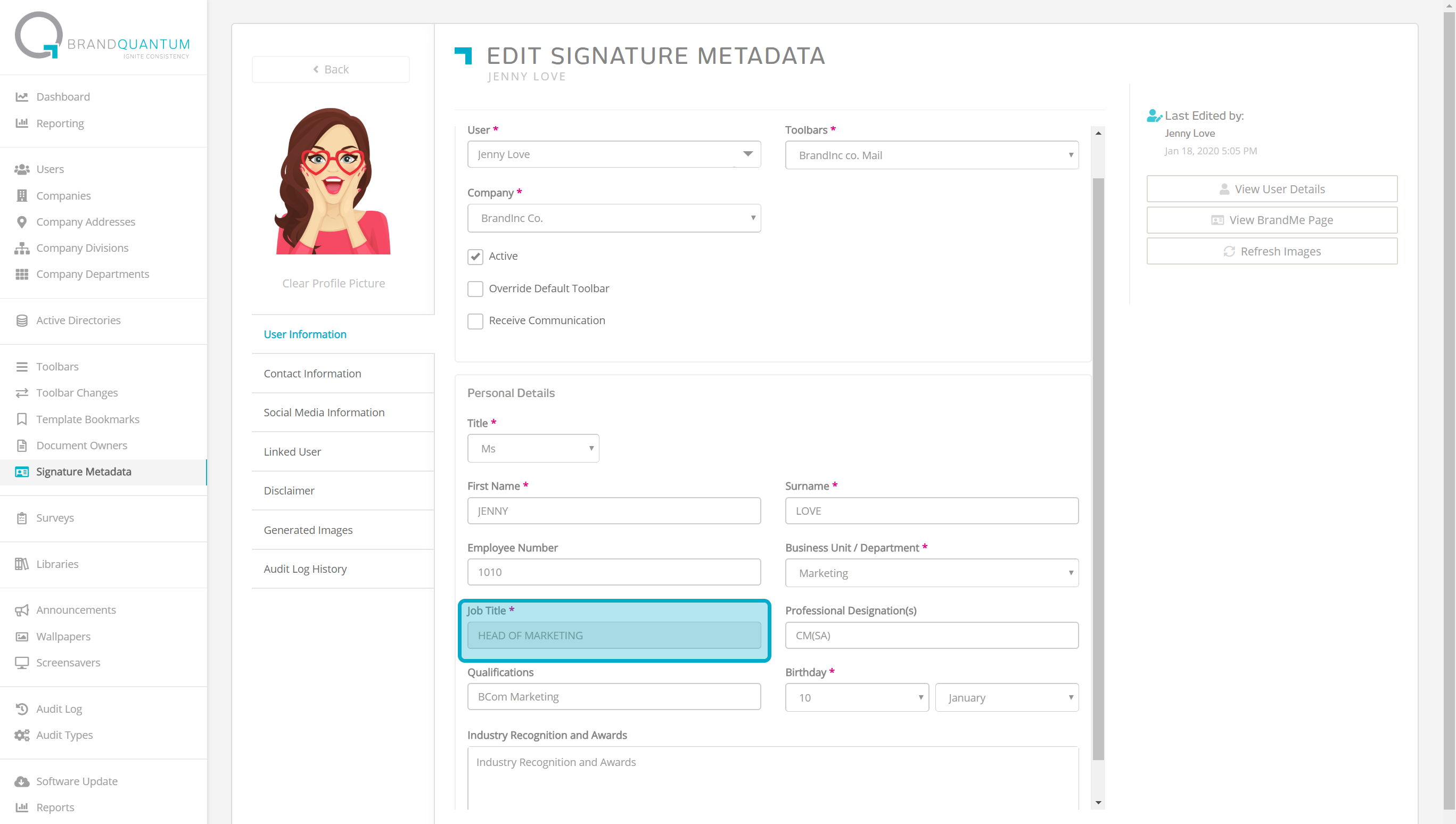Enable Override Default Toolbar checkbox

point(475,289)
